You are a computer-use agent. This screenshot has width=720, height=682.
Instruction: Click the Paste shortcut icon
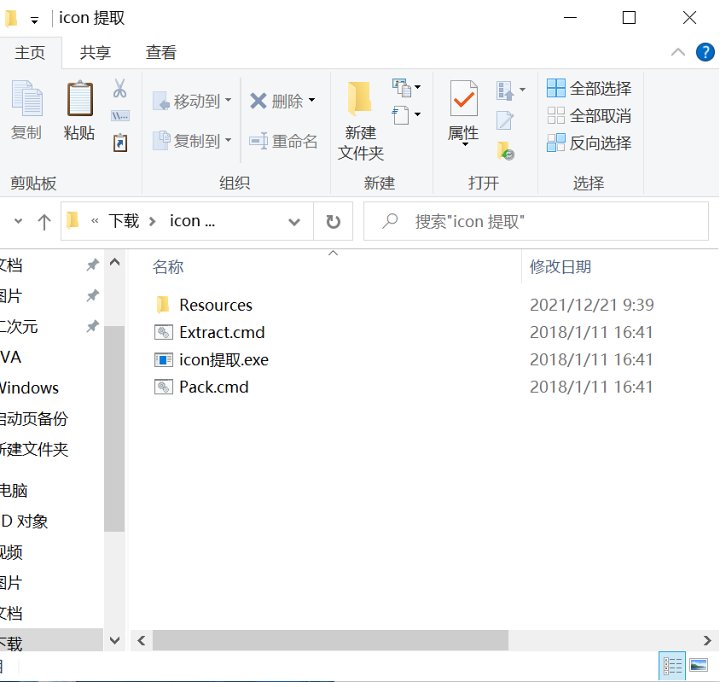(x=120, y=143)
